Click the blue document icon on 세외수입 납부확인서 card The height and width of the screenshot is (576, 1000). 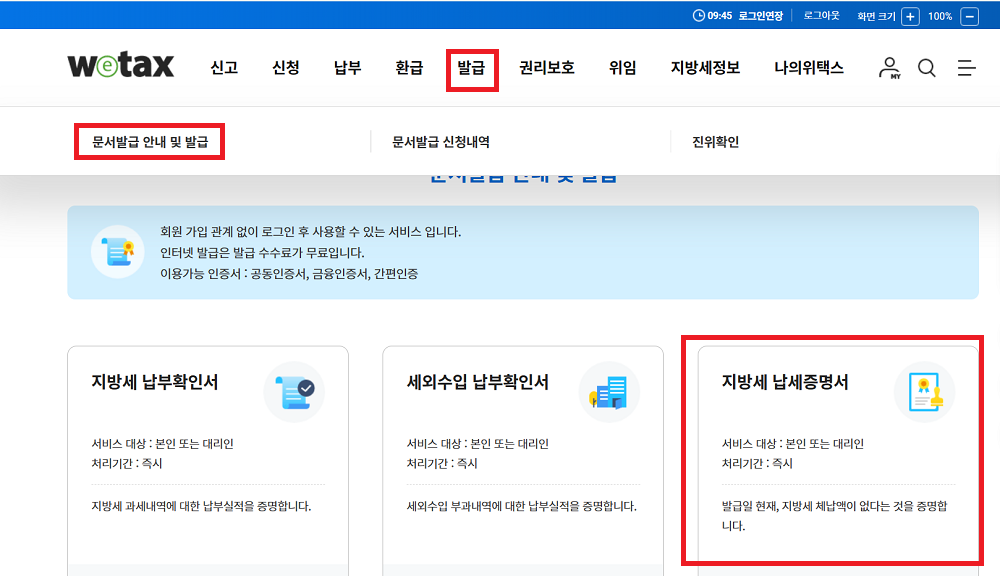pyautogui.click(x=610, y=392)
